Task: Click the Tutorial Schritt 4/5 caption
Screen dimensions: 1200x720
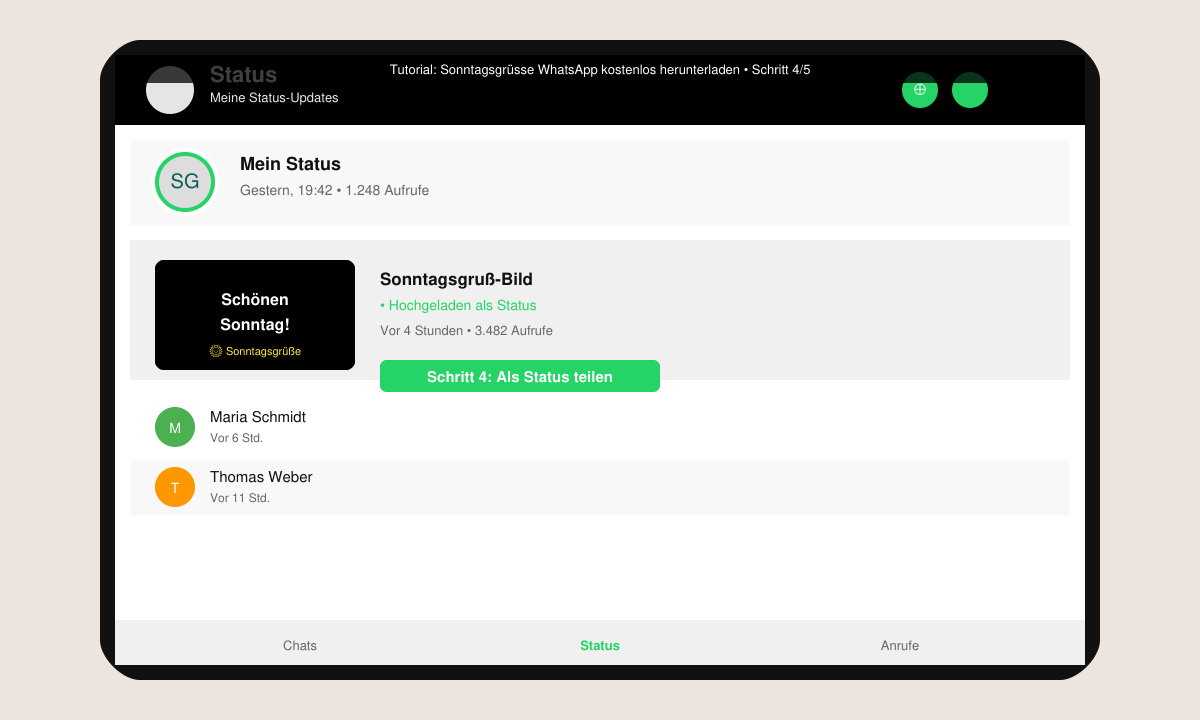Action: pyautogui.click(x=600, y=70)
